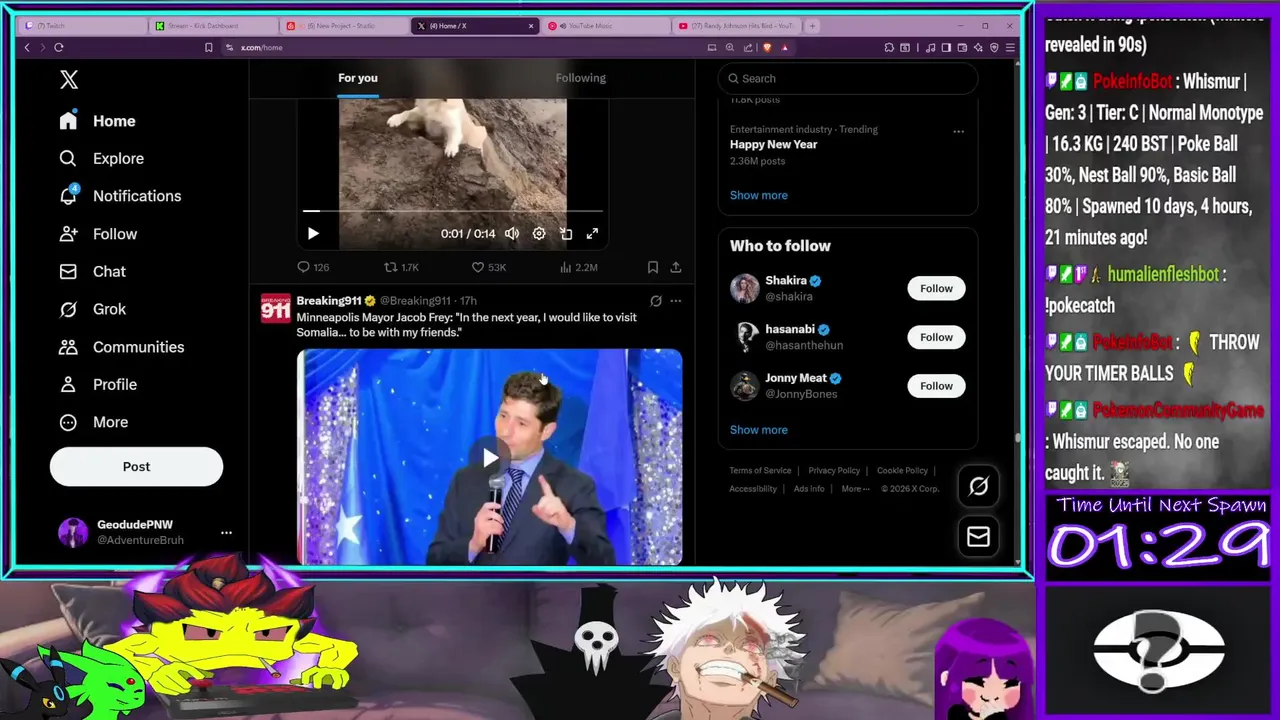Open the Terms of Service link

tap(760, 471)
